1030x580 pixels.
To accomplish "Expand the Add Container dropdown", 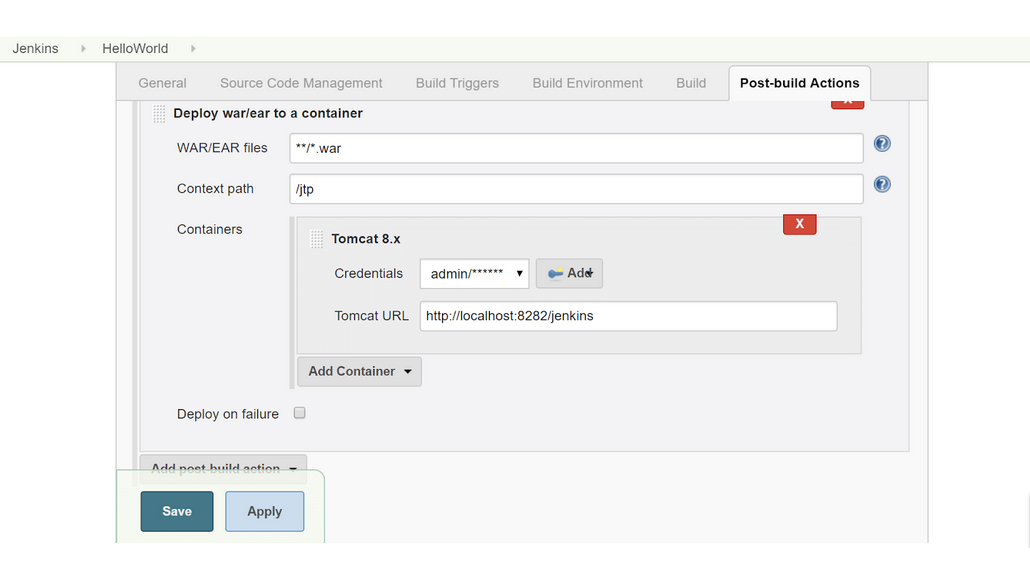I will [359, 371].
